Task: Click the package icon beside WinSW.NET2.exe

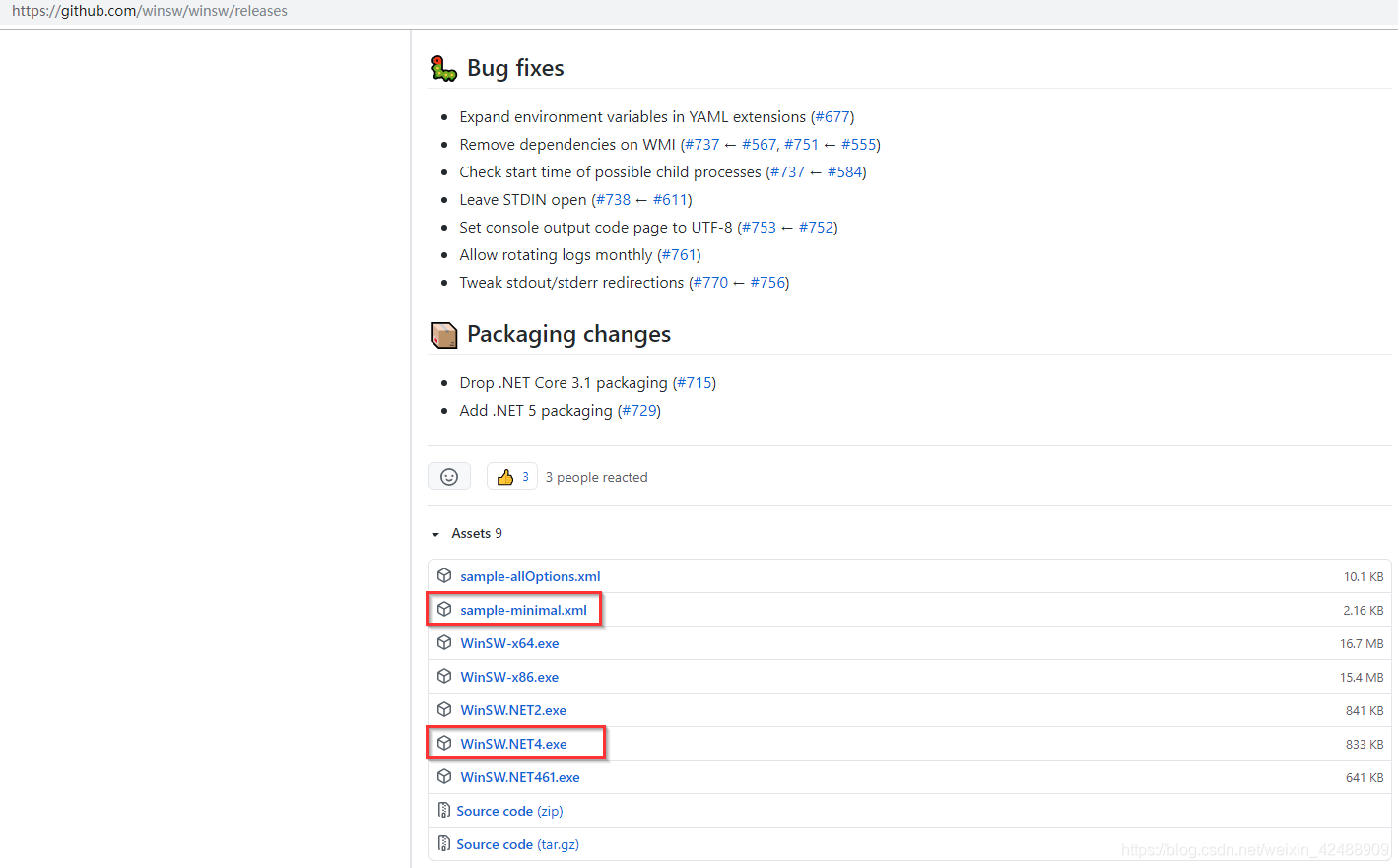Action: (444, 709)
